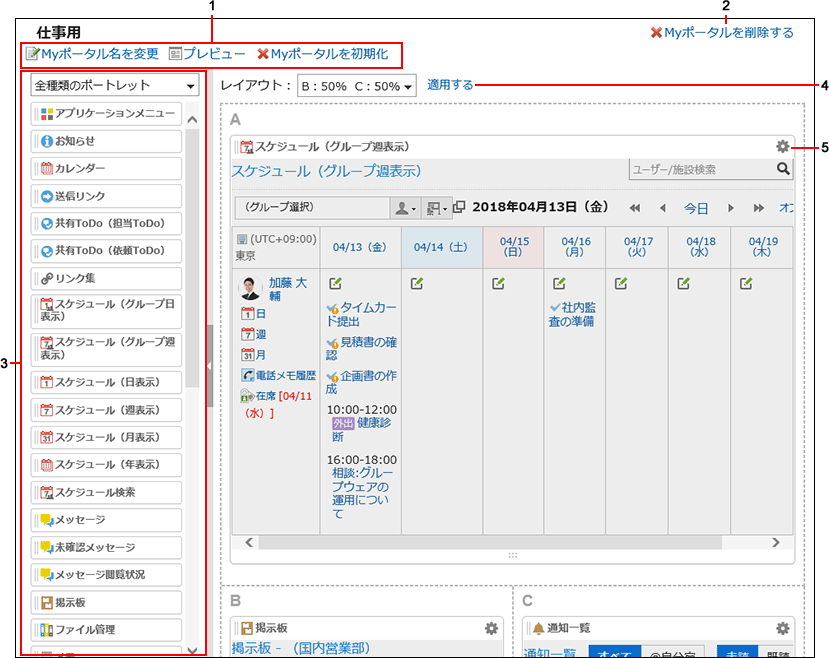The height and width of the screenshot is (658, 829).
Task: Open the プレビュー link
Action: tap(207, 54)
